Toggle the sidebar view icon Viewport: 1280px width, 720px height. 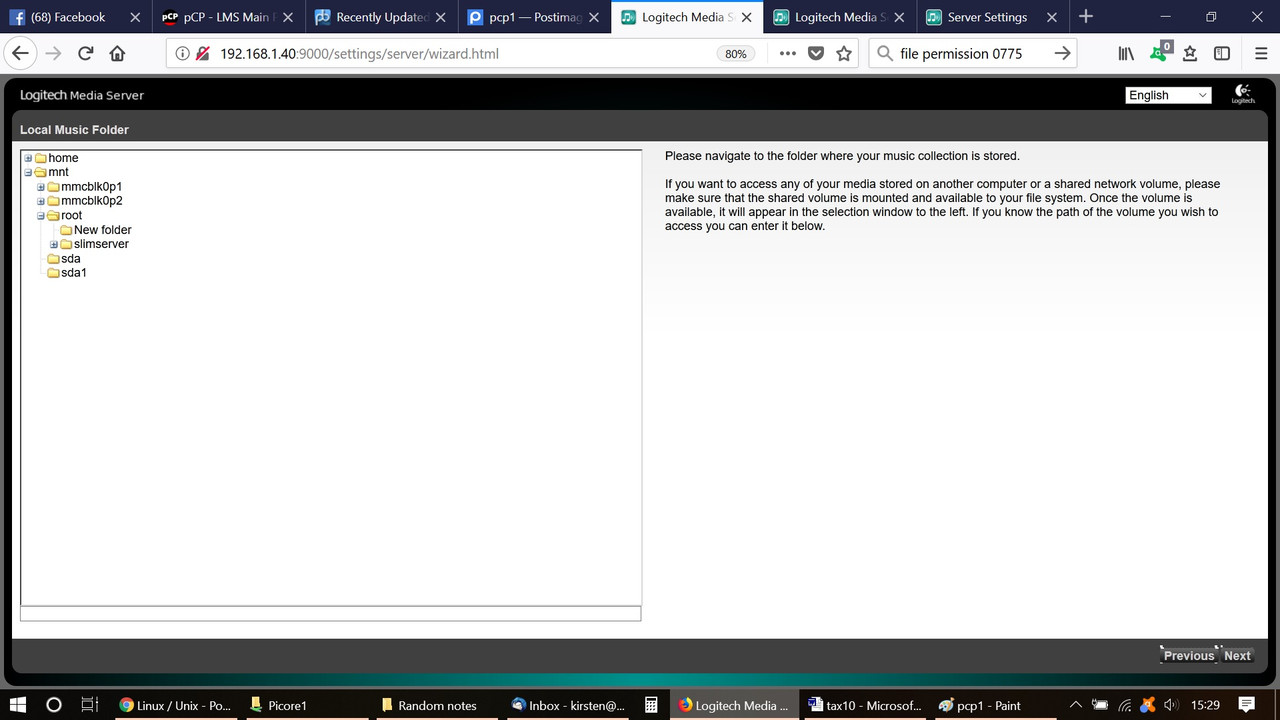point(1222,54)
